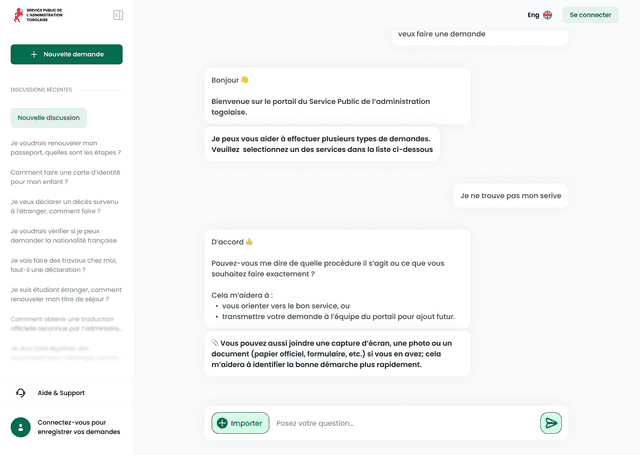640x455 pixels.
Task: Open the French nationality discussion
Action: point(64,236)
